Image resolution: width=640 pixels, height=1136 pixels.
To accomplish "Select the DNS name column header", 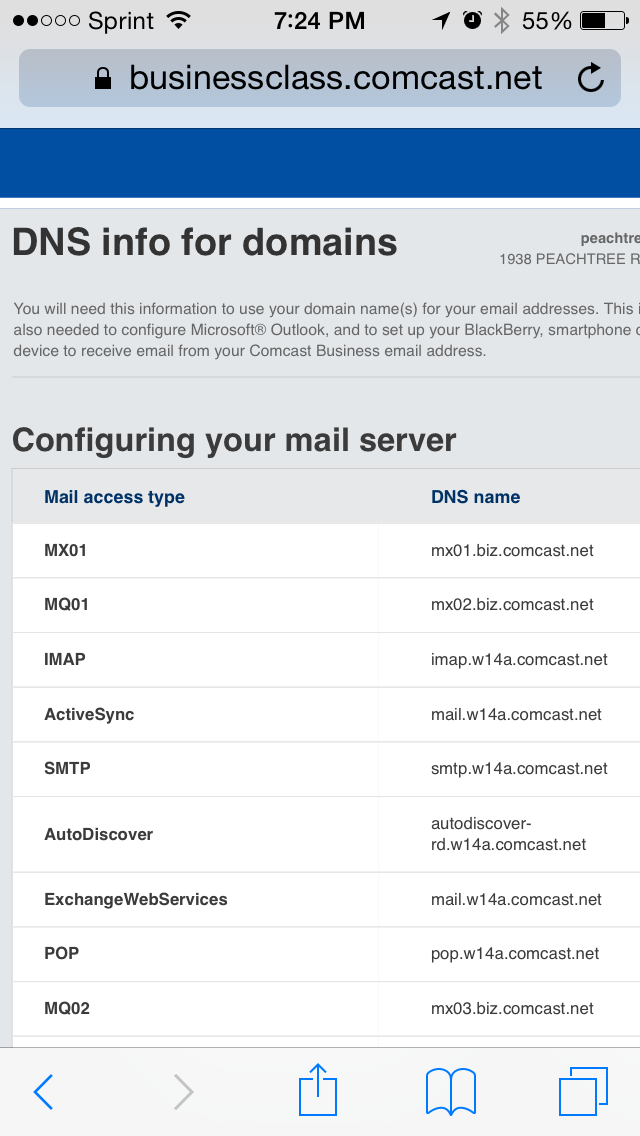I will tap(475, 497).
